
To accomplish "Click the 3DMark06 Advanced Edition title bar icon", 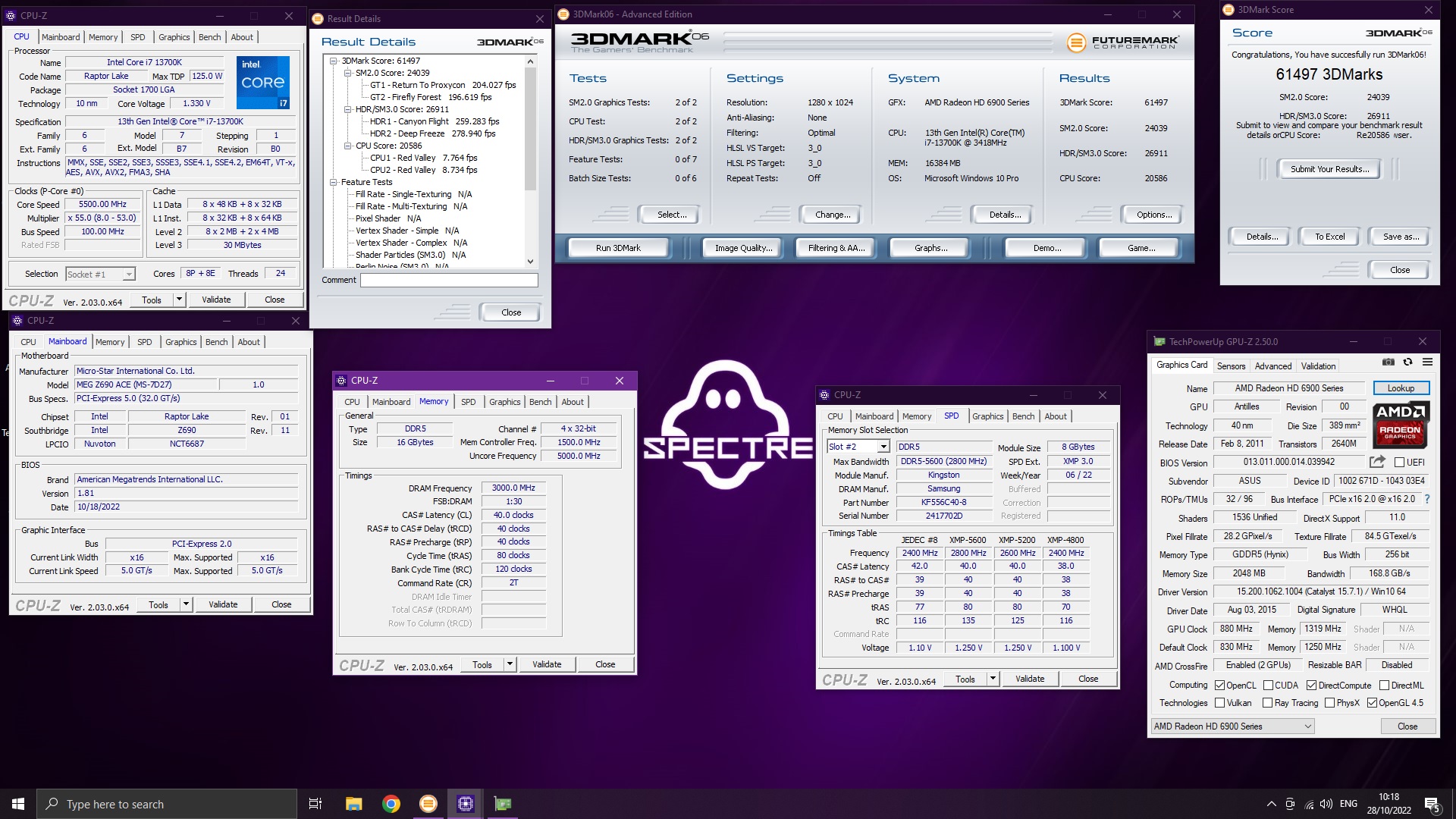I will coord(563,14).
